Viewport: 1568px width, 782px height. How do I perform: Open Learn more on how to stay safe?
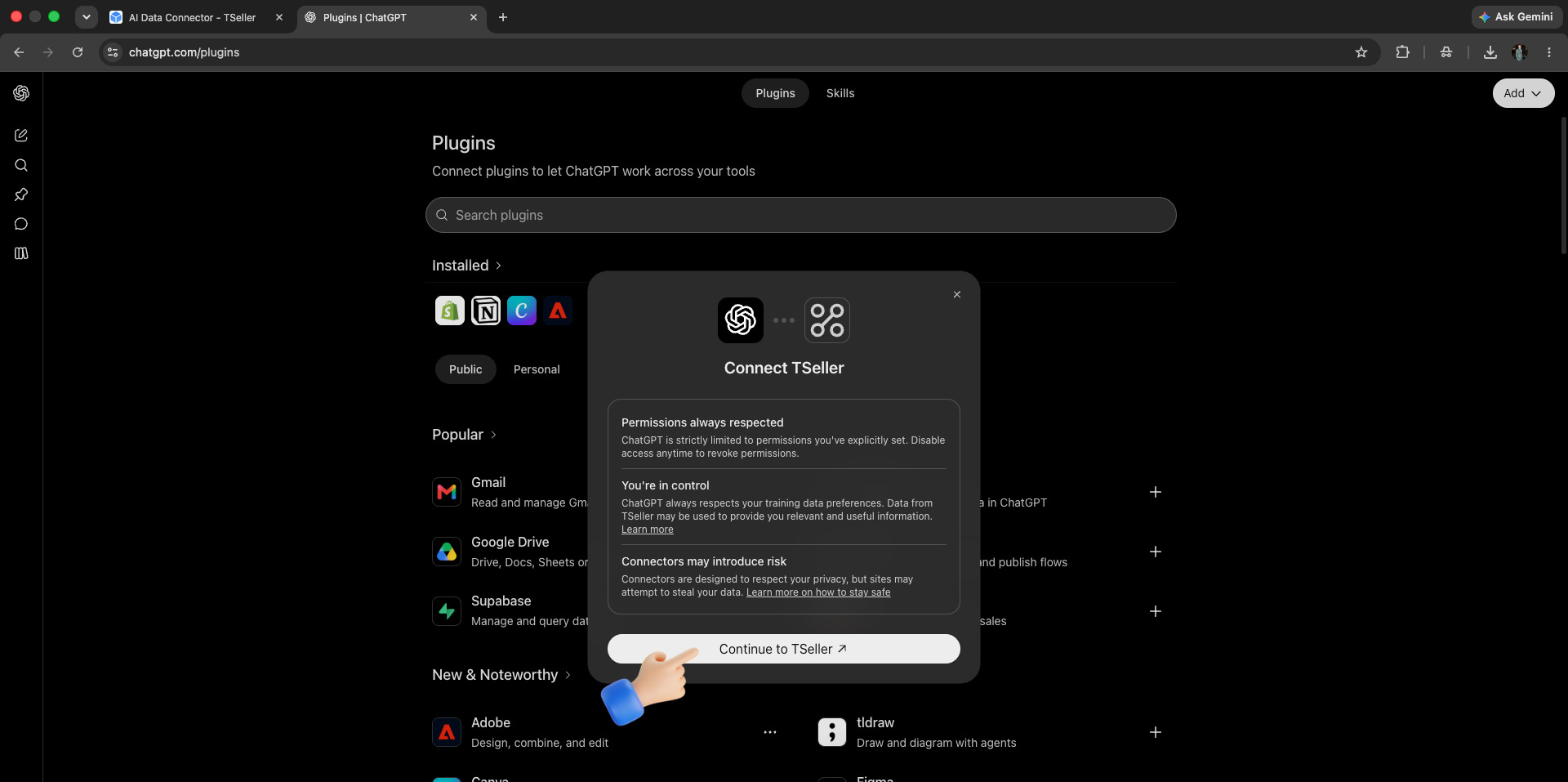coord(818,592)
